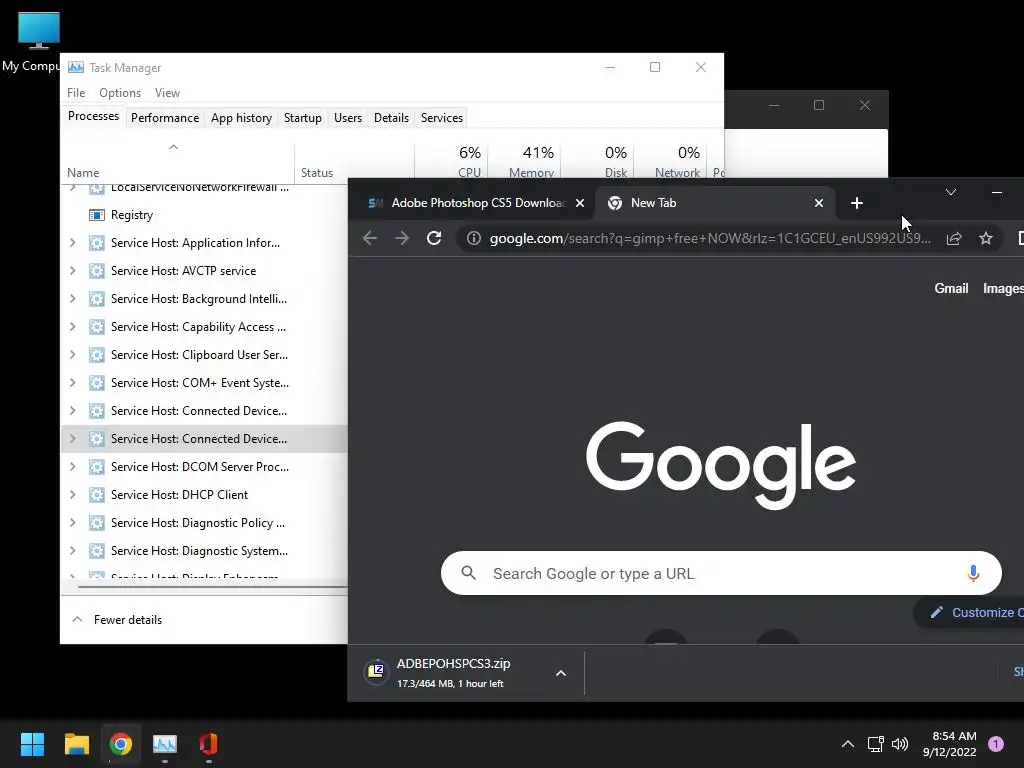Sort by Disk usage column
1024x768 pixels.
[x=598, y=161]
